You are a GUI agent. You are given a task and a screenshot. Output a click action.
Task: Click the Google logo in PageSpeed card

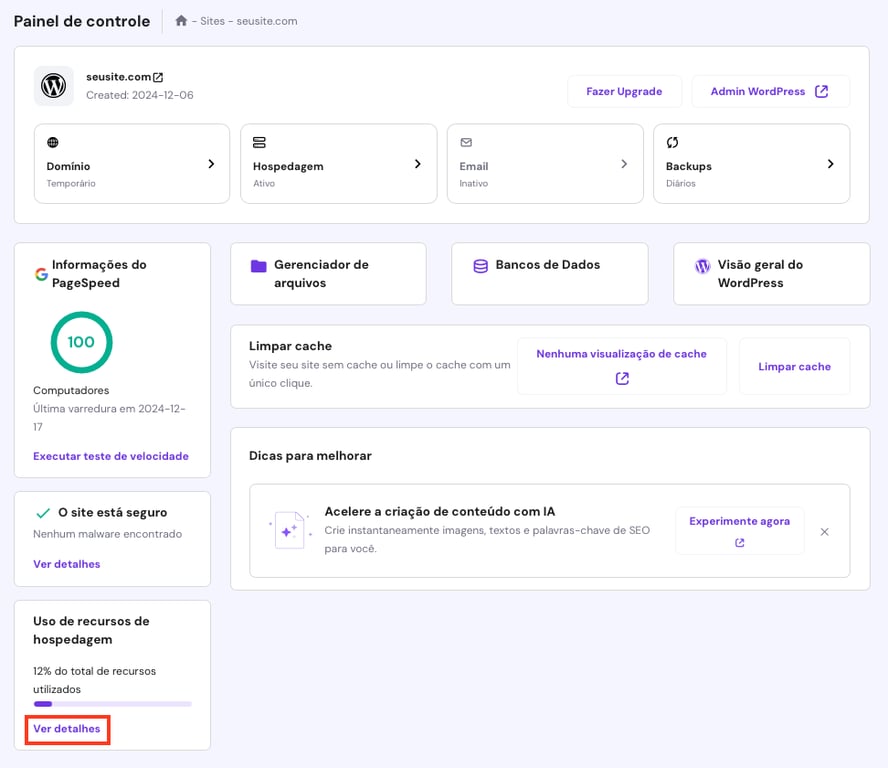(41, 274)
